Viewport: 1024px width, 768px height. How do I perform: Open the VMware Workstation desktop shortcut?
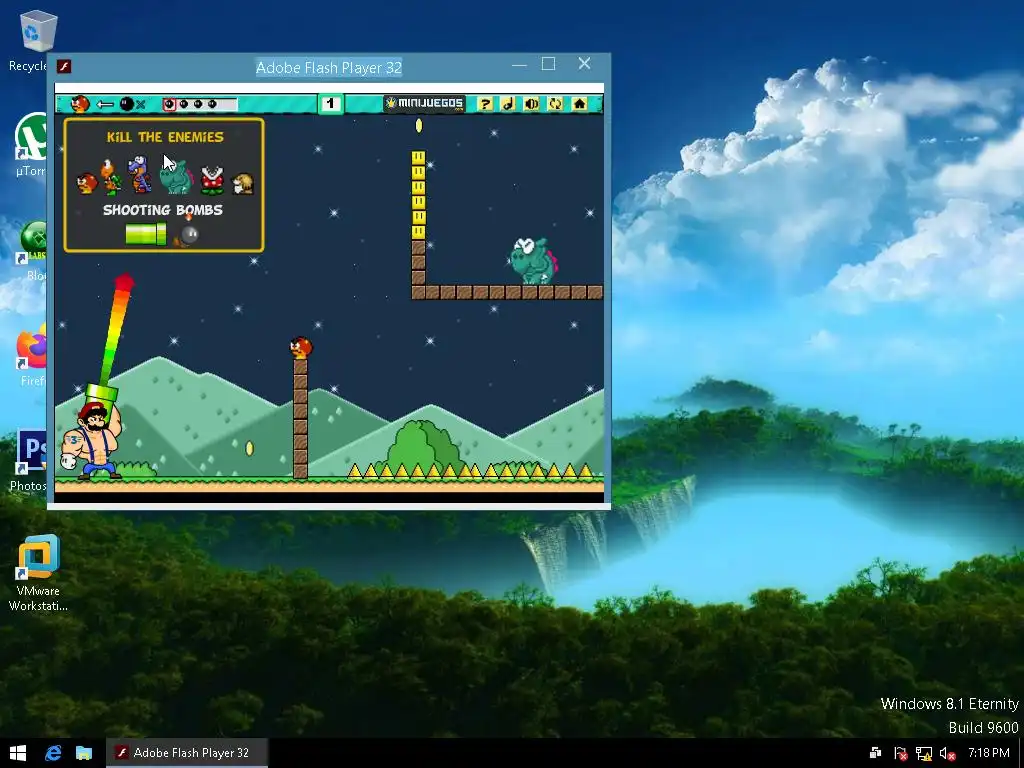coord(38,573)
